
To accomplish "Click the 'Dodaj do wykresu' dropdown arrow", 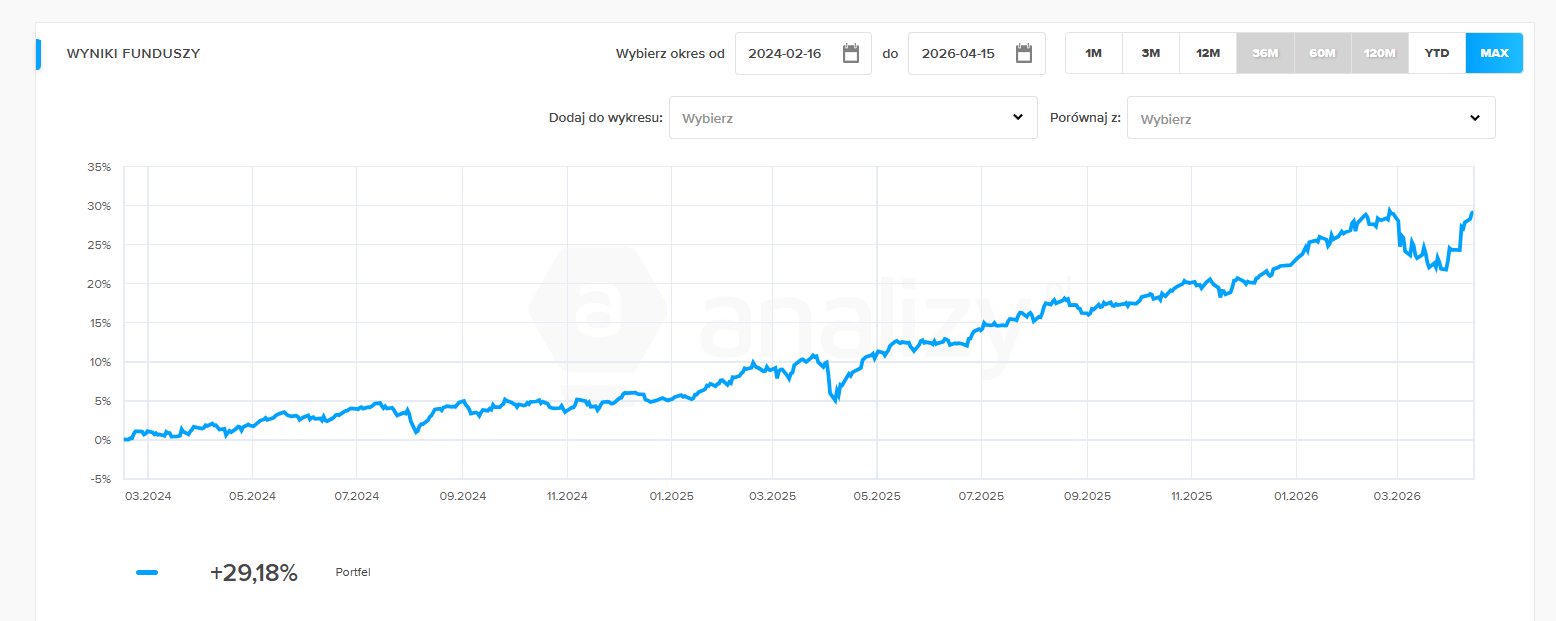I will pos(1018,117).
